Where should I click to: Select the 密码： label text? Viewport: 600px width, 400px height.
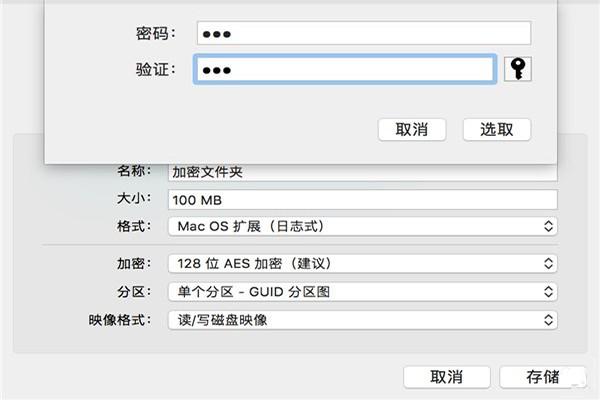pos(156,33)
